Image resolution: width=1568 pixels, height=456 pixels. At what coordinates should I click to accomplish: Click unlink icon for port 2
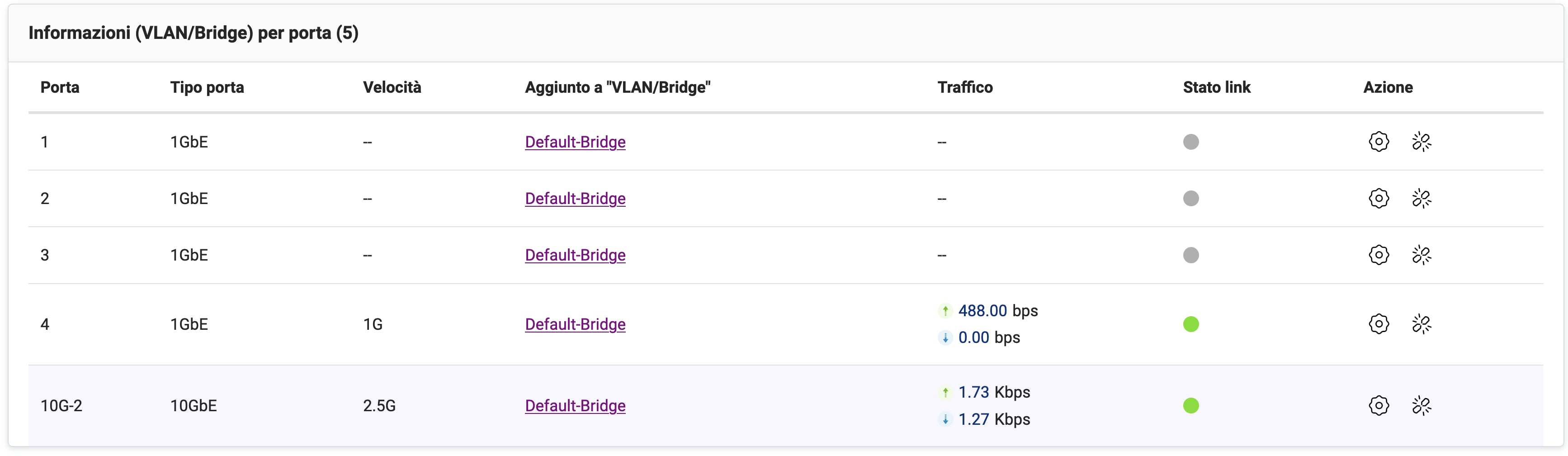[1422, 199]
